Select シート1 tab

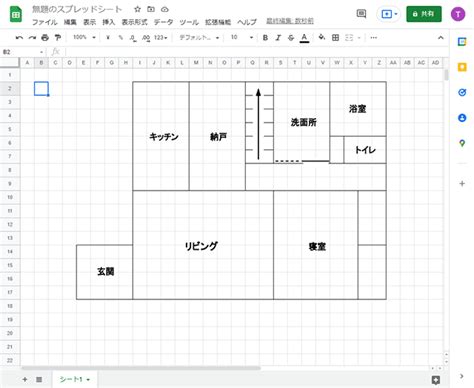click(x=75, y=379)
